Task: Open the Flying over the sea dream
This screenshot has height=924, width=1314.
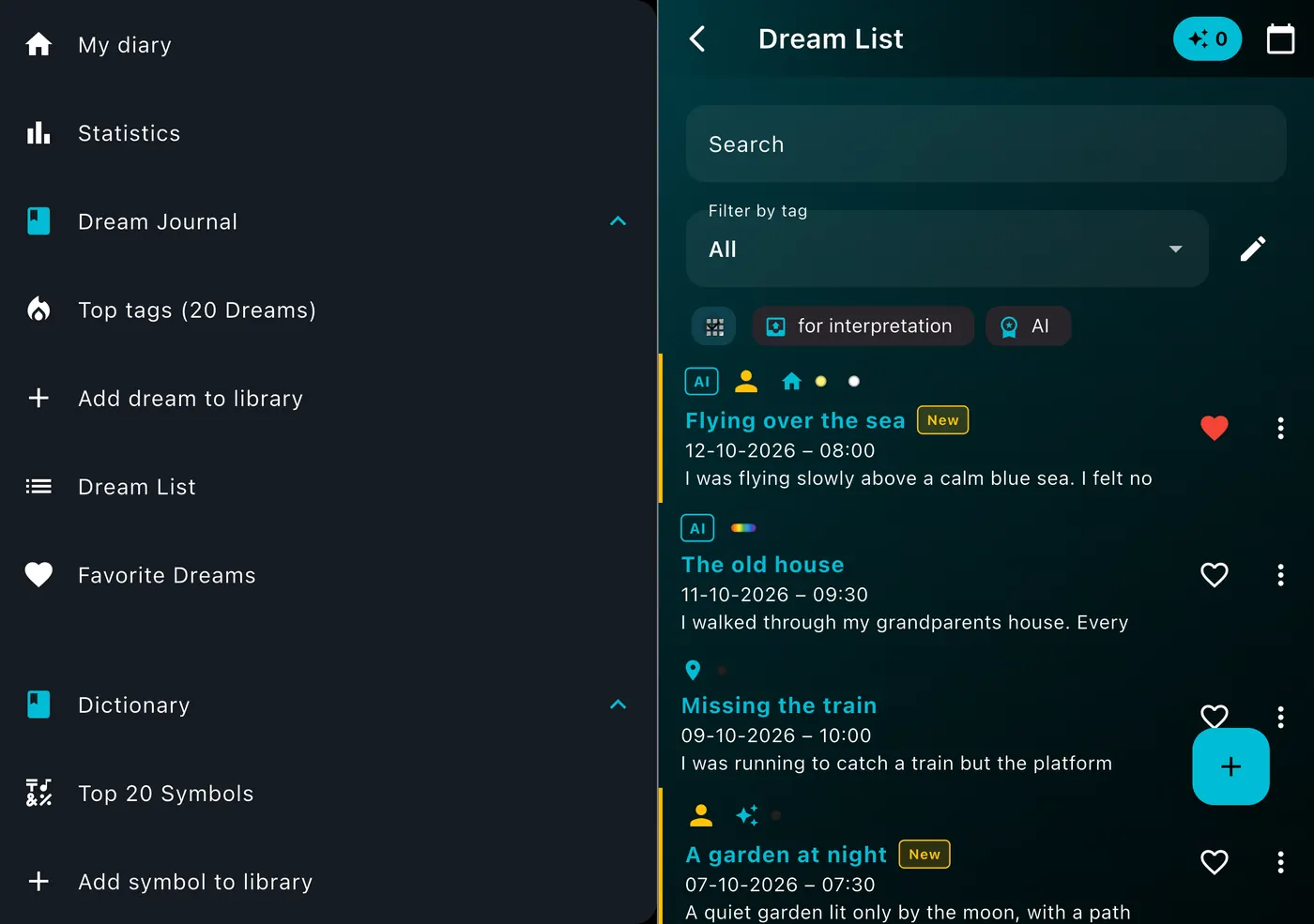Action: click(795, 420)
